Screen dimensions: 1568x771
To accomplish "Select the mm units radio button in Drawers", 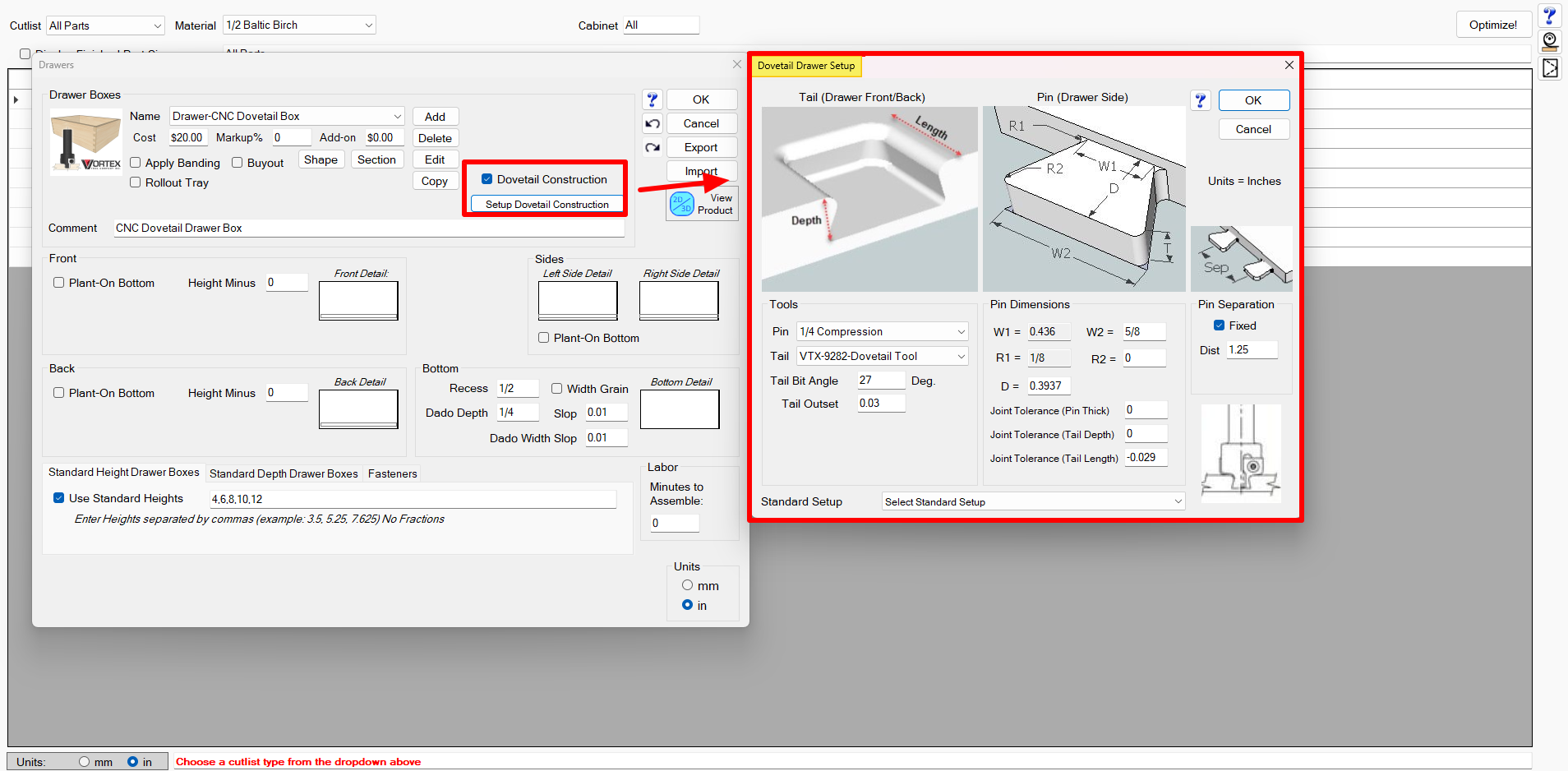I will point(688,585).
